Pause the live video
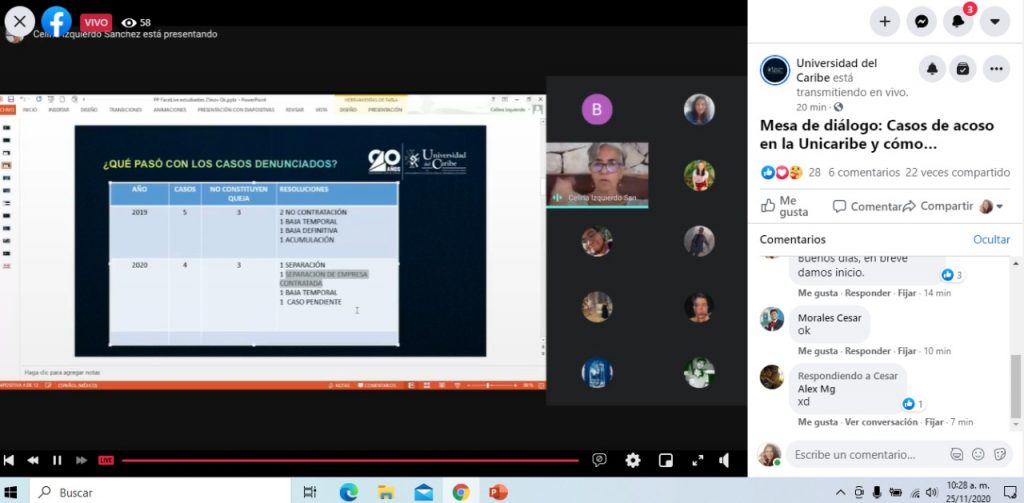 [x=57, y=460]
